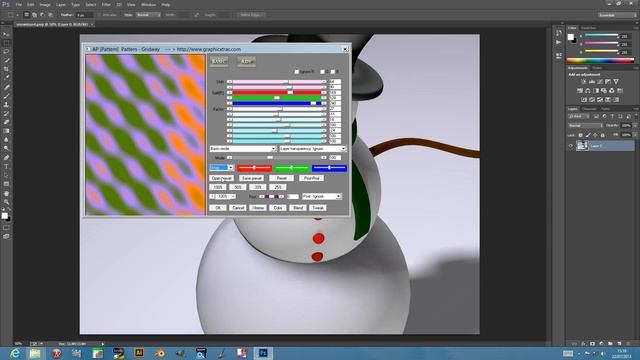Image resolution: width=640 pixels, height=360 pixels.
Task: Open the Post: Ignore dropdown
Action: pos(322,196)
